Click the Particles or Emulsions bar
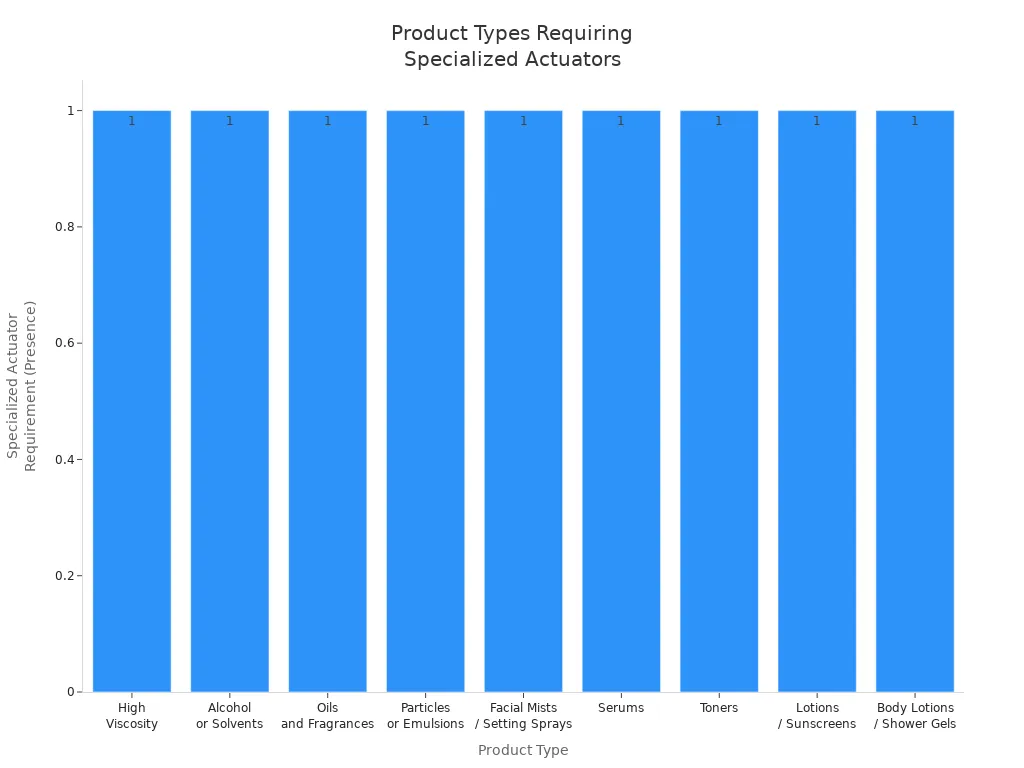Screen dimensions: 1024x768 [x=425, y=400]
